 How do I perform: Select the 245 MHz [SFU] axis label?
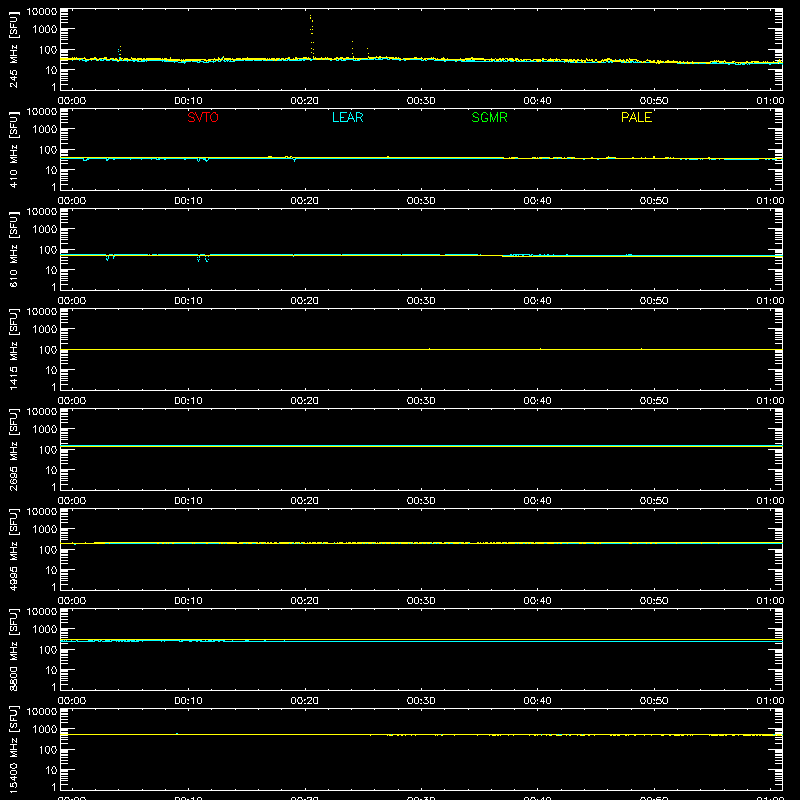pyautogui.click(x=13, y=49)
